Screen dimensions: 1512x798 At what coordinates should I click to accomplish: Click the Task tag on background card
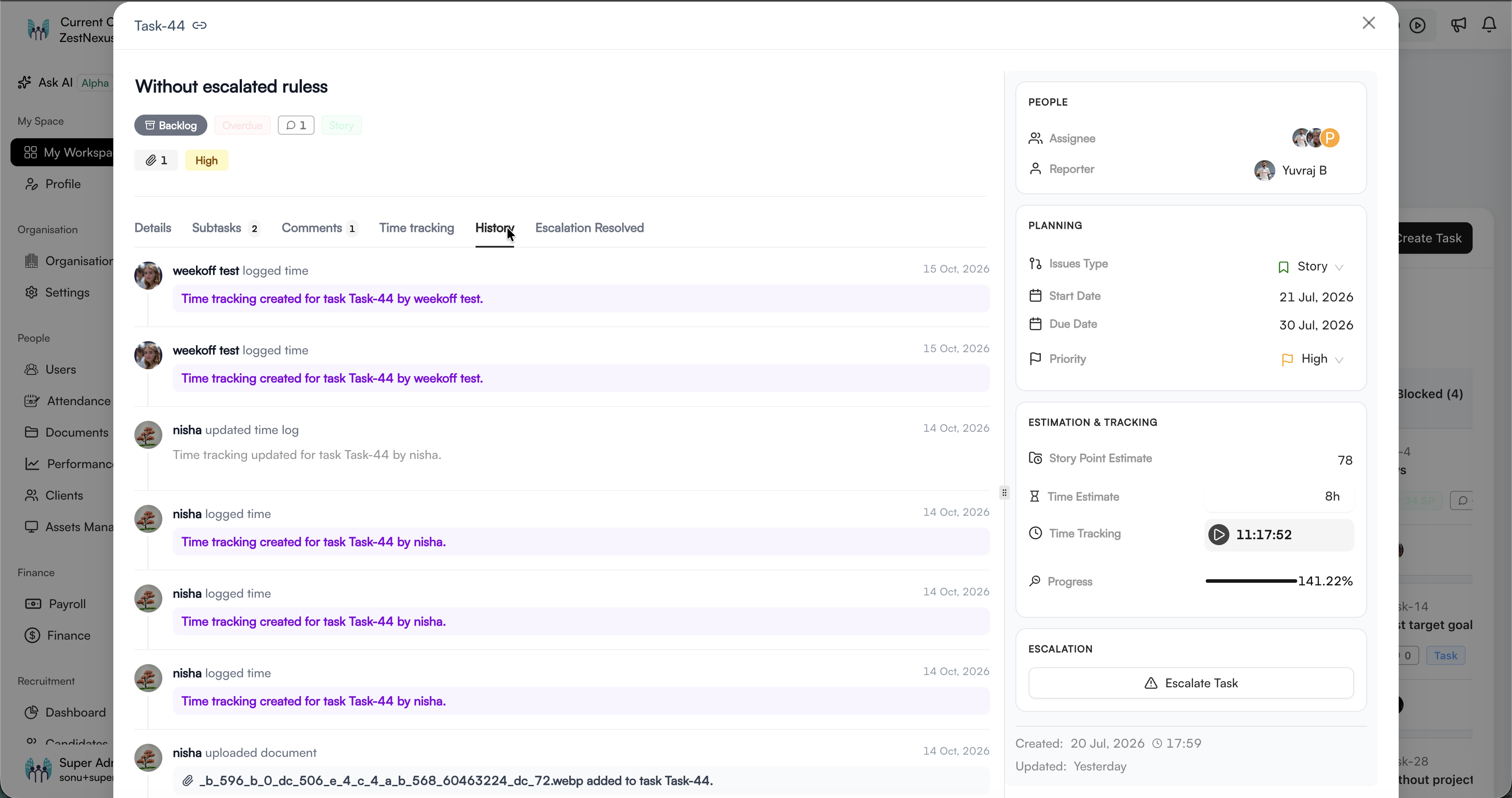pos(1445,655)
